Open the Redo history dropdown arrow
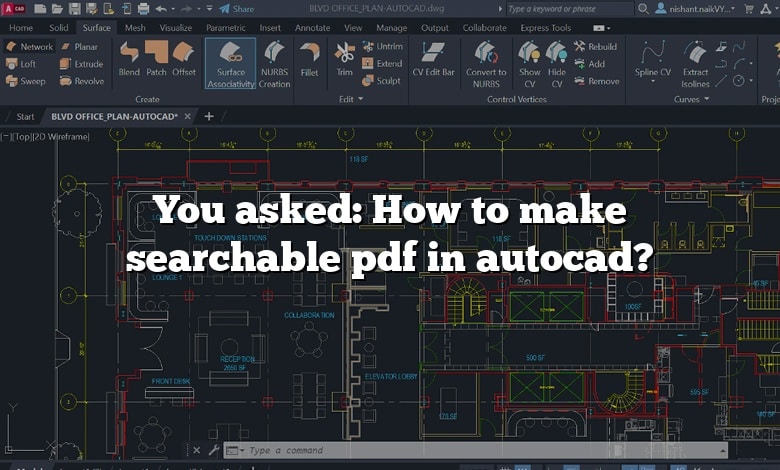Viewport: 780px width, 470px height. pos(198,8)
